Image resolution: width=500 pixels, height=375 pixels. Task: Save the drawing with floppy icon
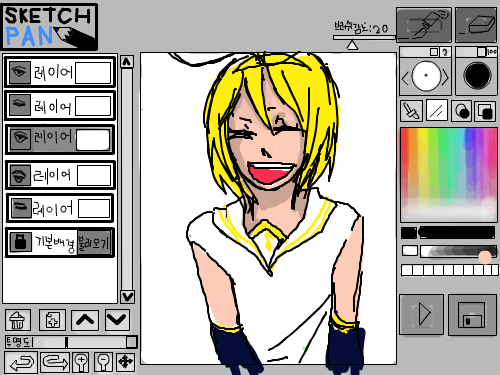472,314
